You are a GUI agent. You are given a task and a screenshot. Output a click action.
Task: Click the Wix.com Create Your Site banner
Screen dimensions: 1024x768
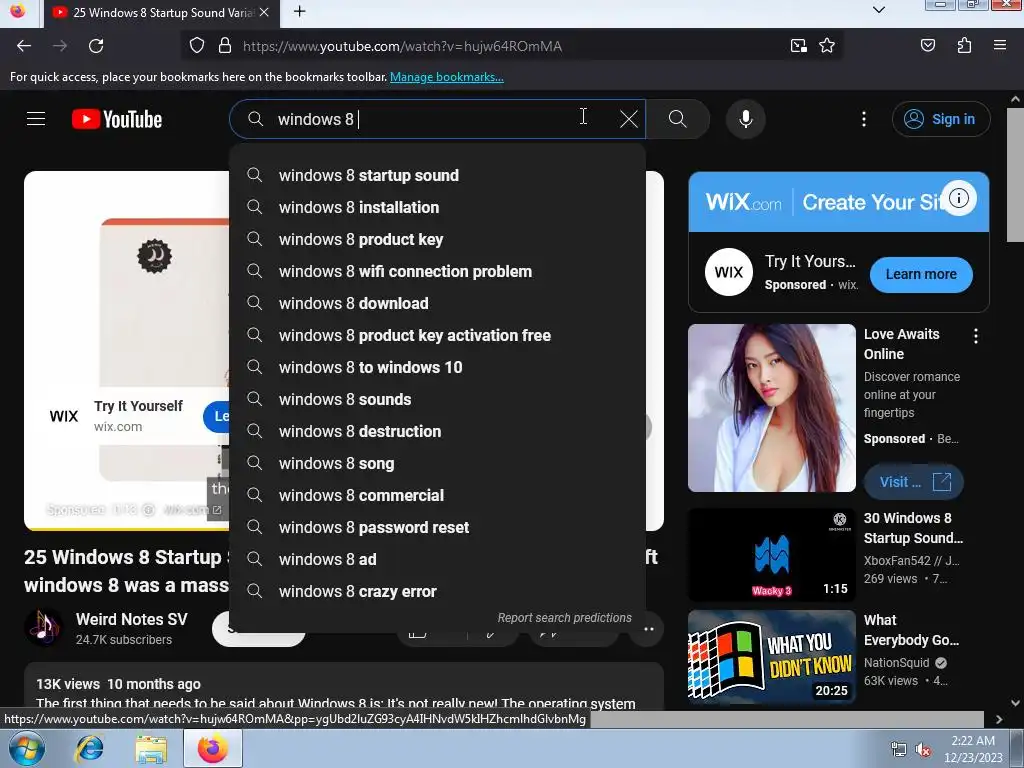(839, 202)
